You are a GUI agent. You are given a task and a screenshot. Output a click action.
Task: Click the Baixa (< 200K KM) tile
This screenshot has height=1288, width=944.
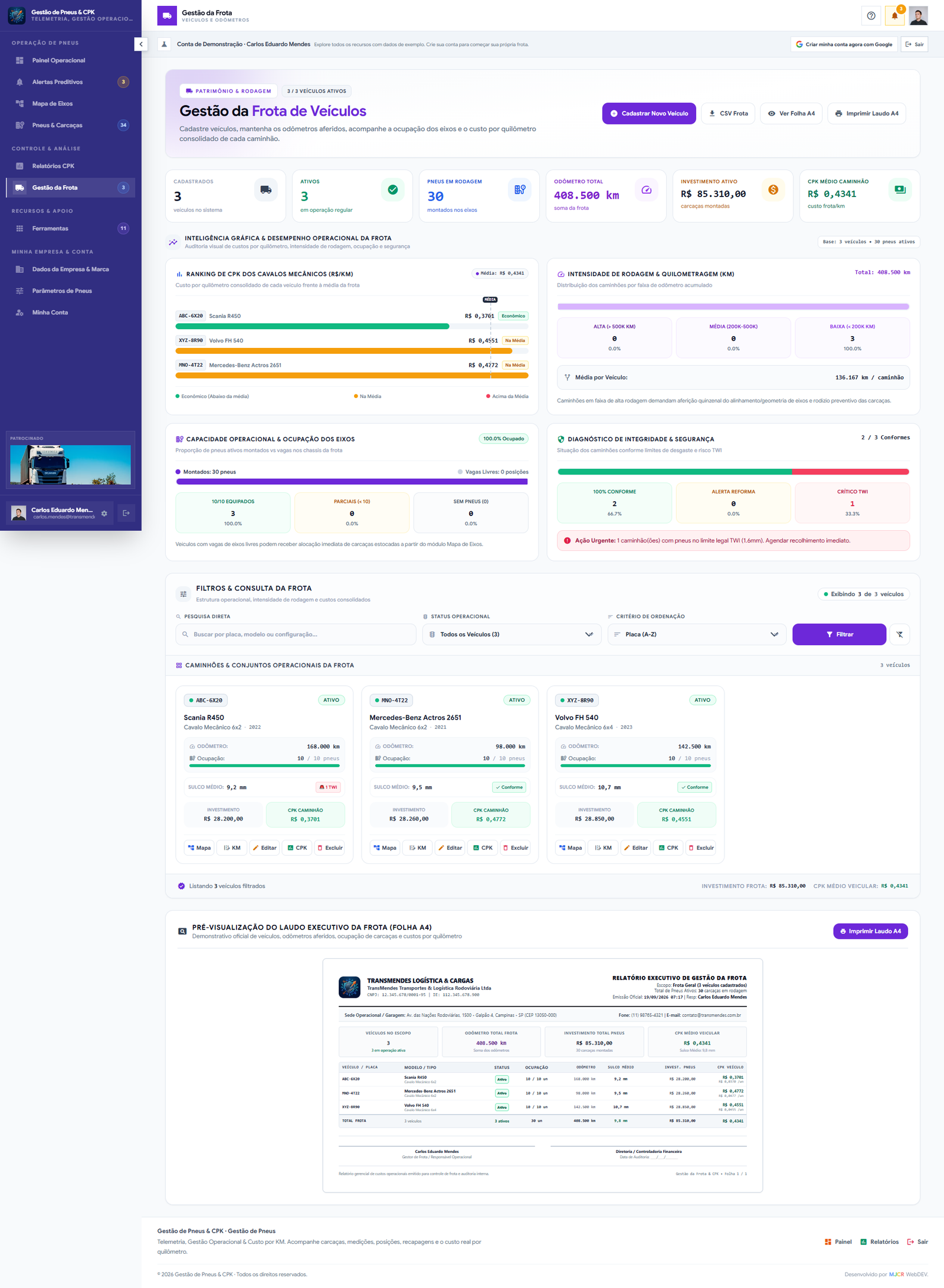pyautogui.click(x=853, y=338)
